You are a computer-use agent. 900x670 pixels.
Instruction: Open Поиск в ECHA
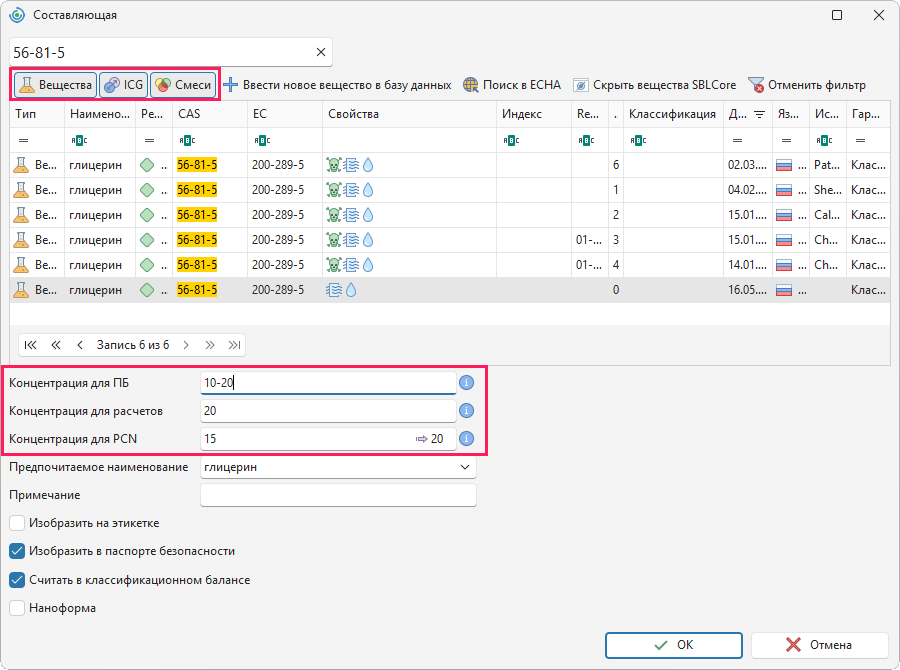point(512,85)
